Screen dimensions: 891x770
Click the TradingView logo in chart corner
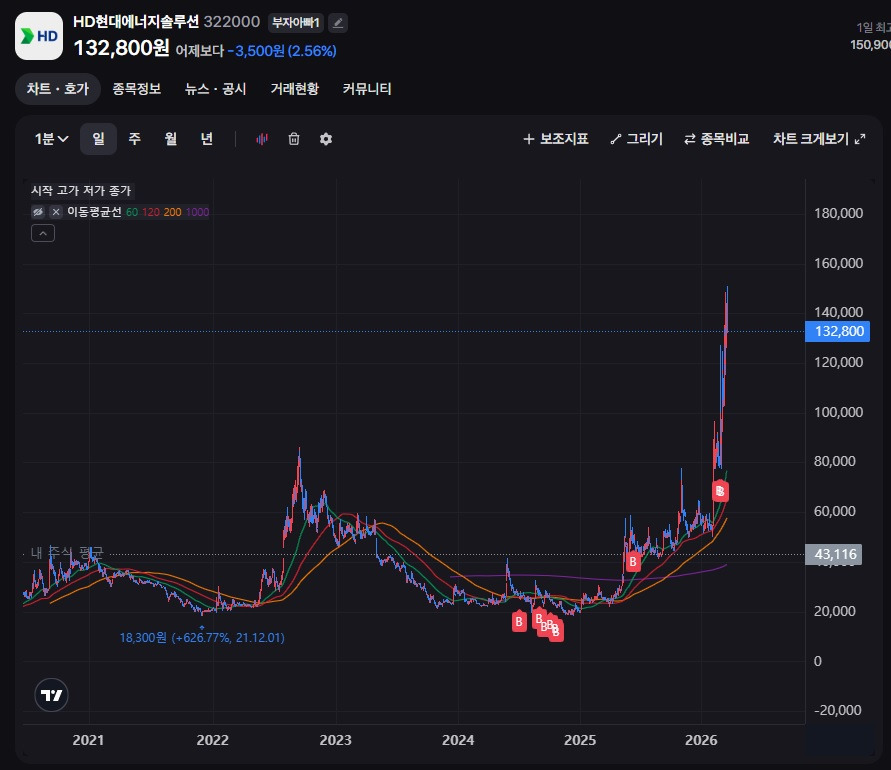click(x=51, y=695)
